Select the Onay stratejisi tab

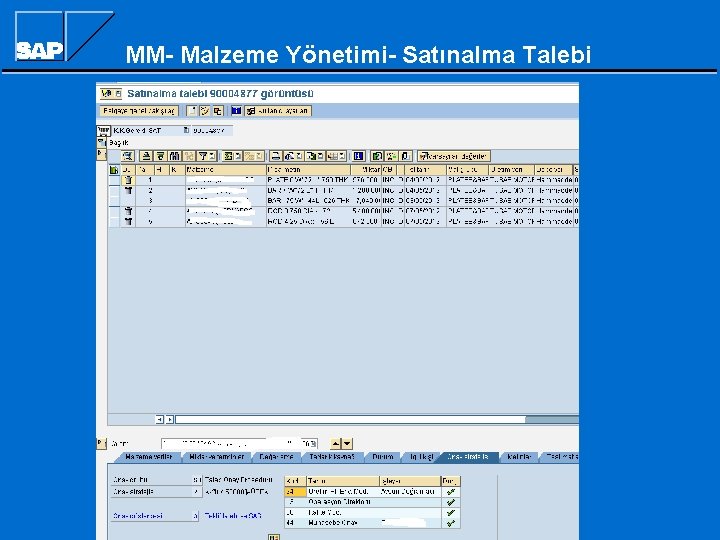click(467, 457)
